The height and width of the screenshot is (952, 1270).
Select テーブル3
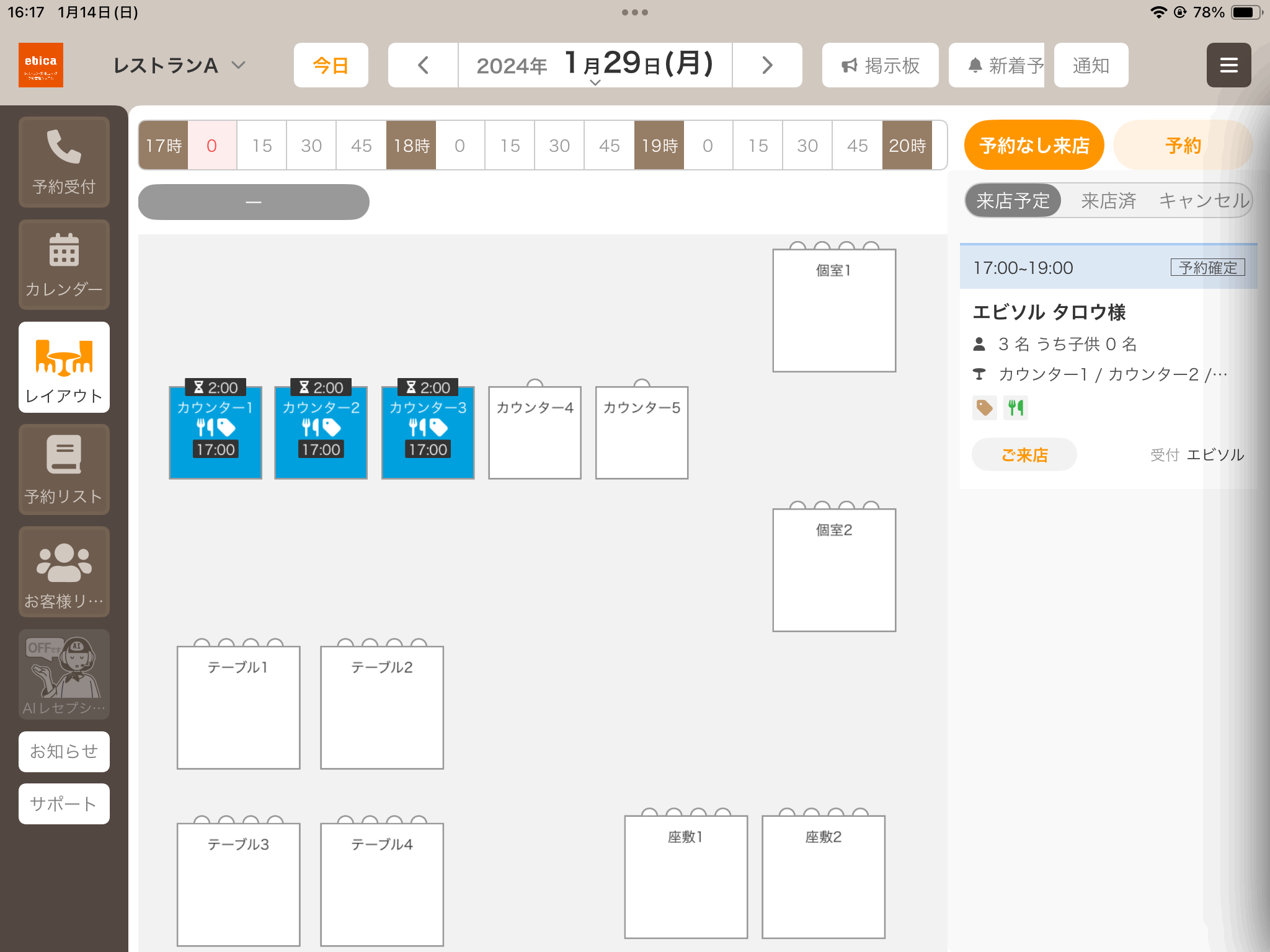[x=238, y=884]
